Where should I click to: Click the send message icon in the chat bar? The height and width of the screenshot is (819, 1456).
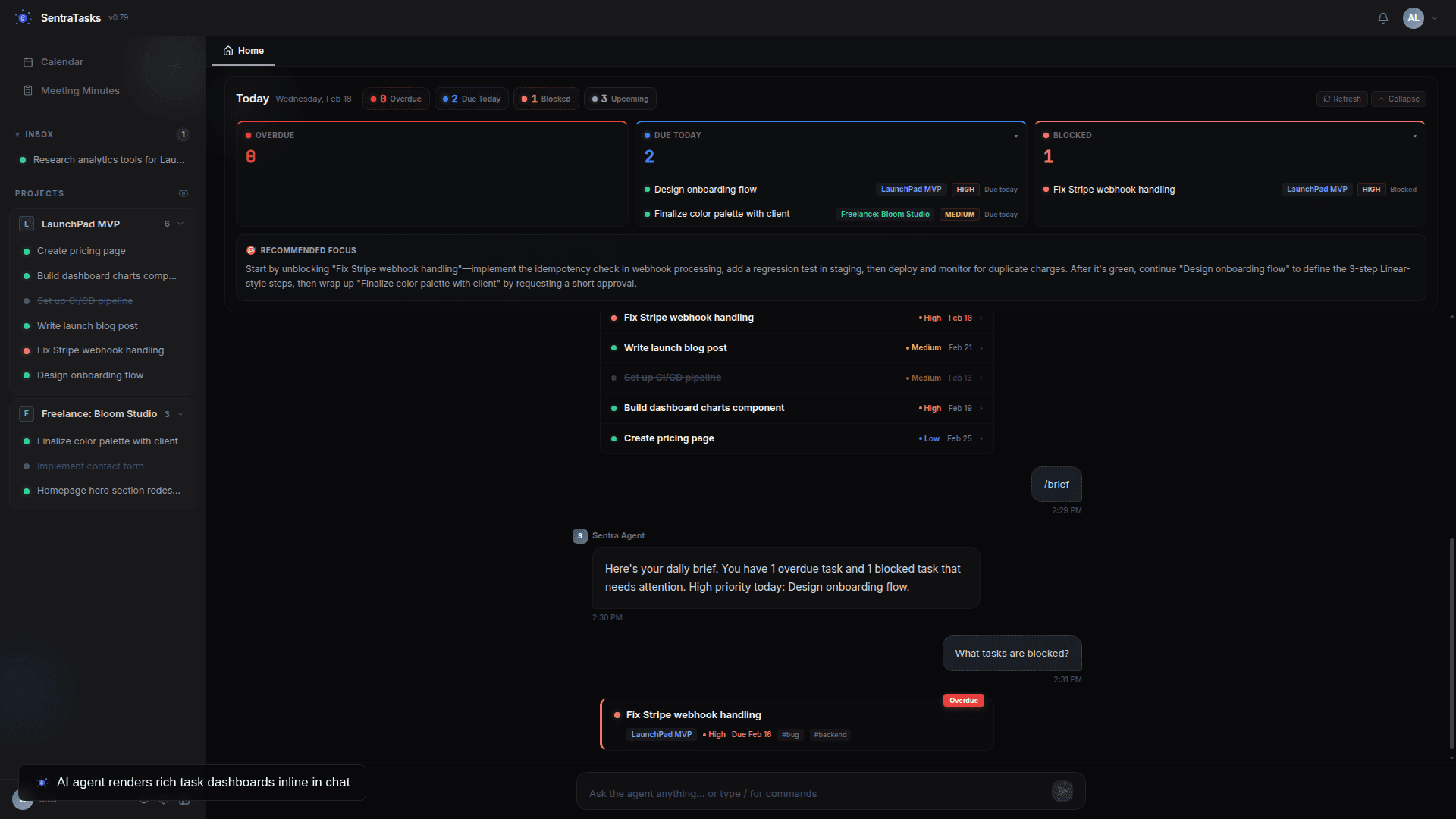click(x=1062, y=790)
